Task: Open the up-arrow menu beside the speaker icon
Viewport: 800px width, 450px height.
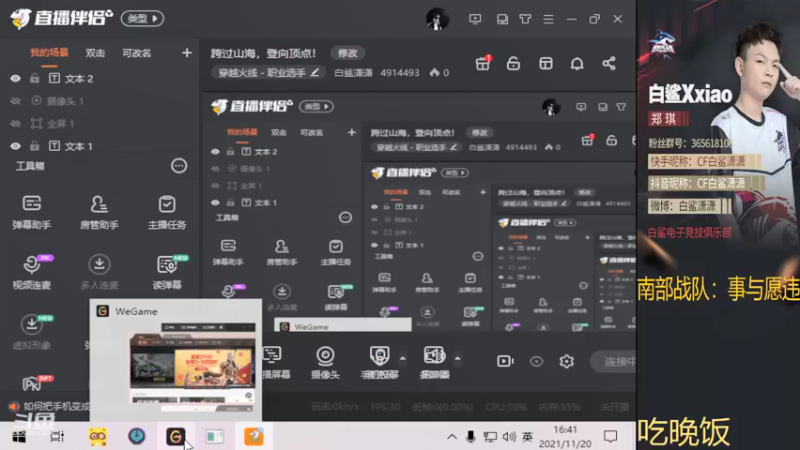Action: tap(458, 359)
